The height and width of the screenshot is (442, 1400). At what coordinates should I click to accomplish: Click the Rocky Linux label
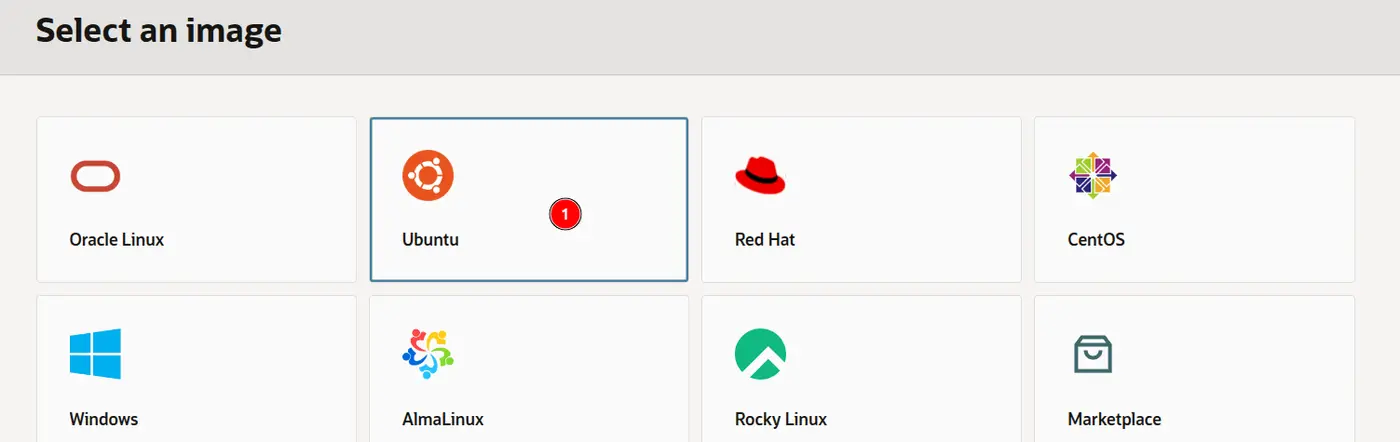click(781, 419)
